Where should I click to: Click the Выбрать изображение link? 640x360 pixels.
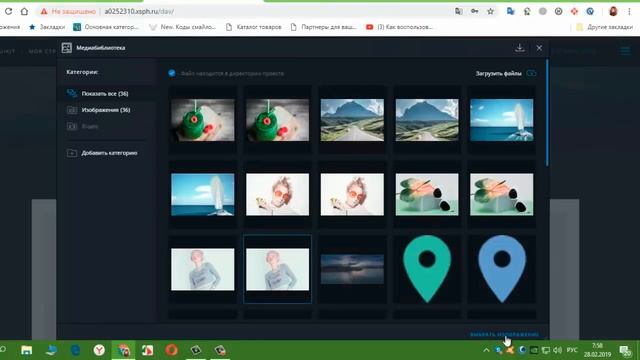504,334
